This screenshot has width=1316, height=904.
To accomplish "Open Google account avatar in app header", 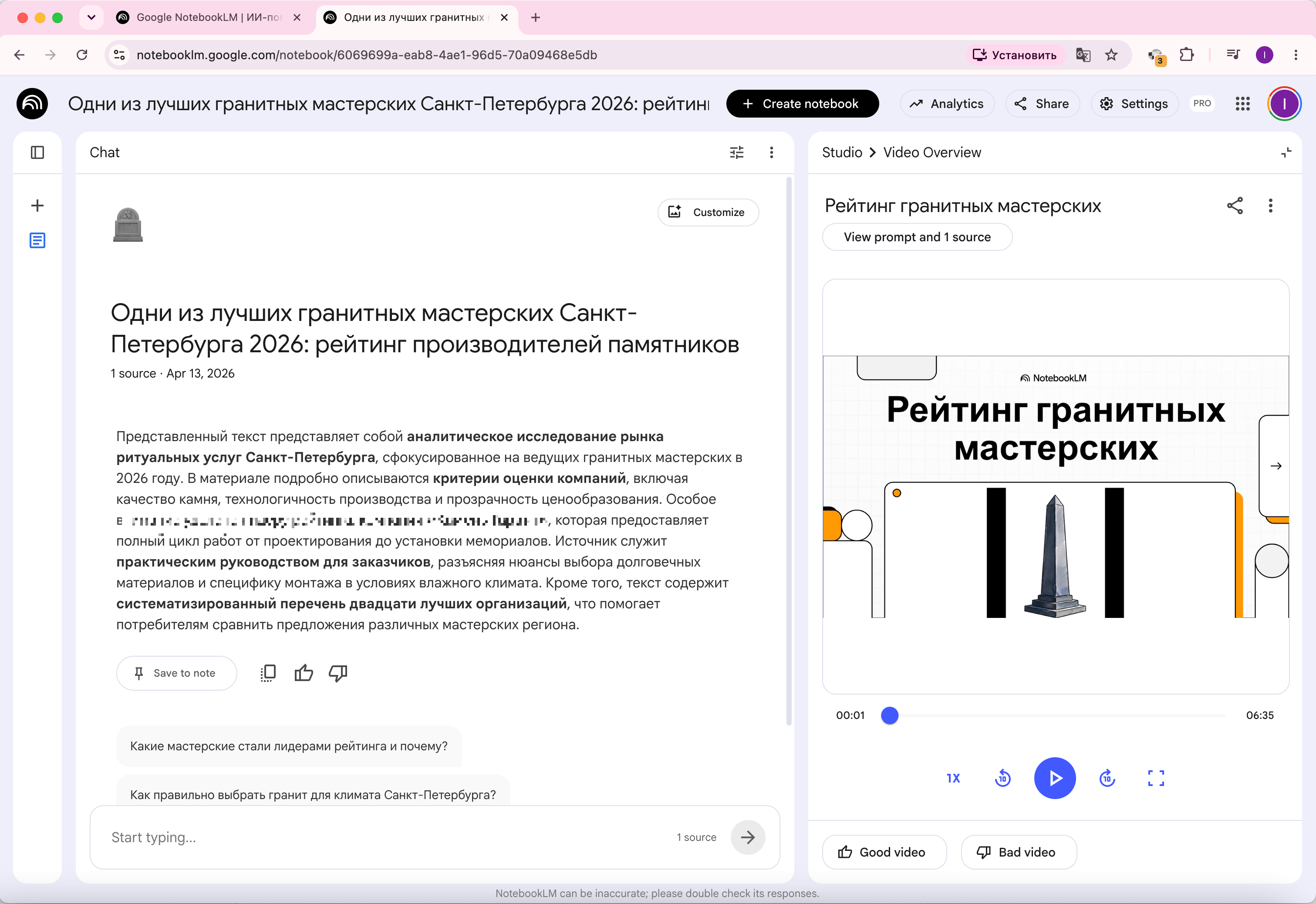I will 1284,104.
